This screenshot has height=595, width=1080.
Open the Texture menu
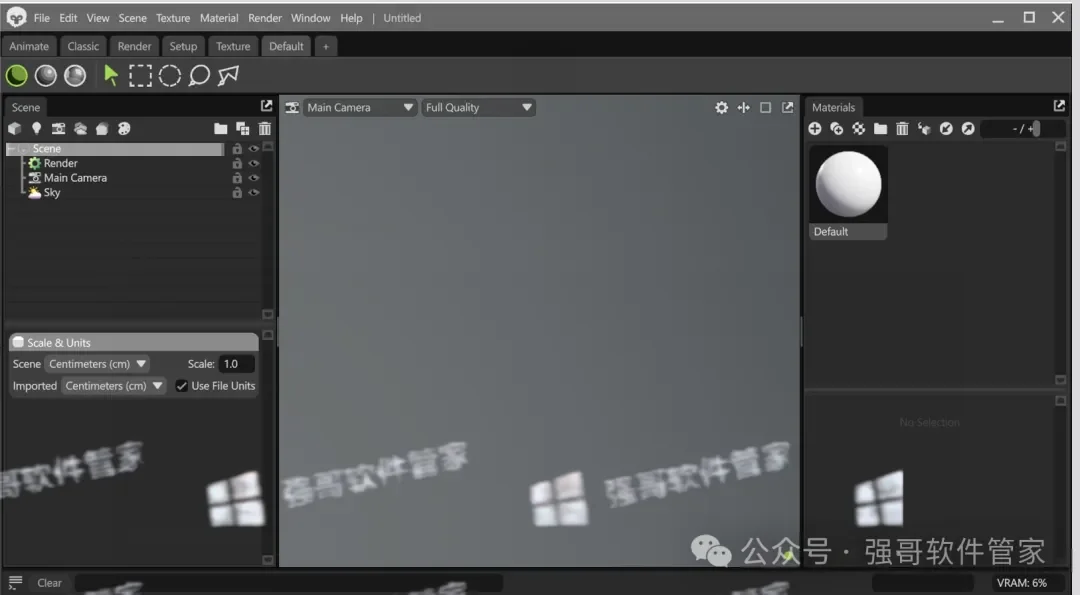coord(173,18)
